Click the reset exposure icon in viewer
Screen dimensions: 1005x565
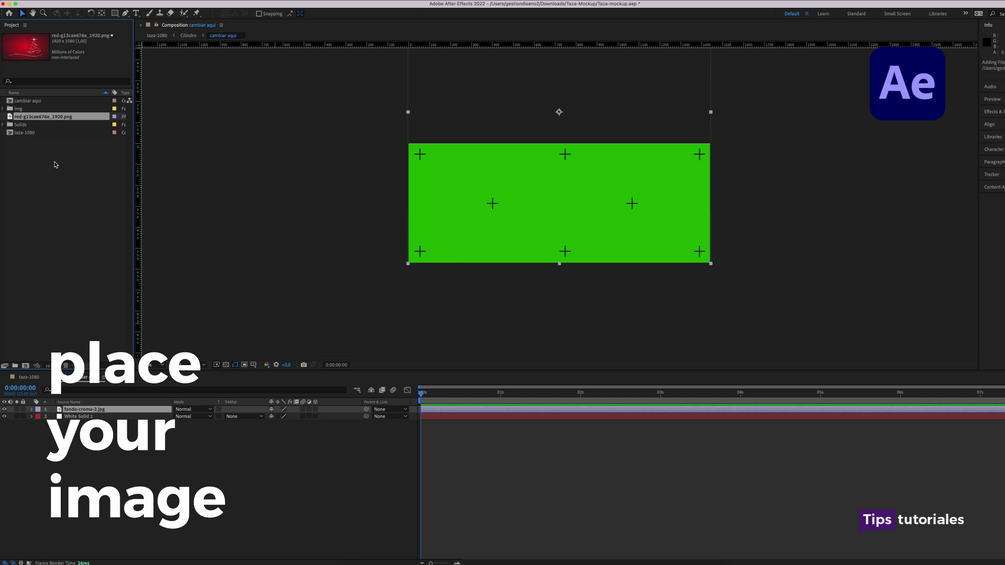276,364
